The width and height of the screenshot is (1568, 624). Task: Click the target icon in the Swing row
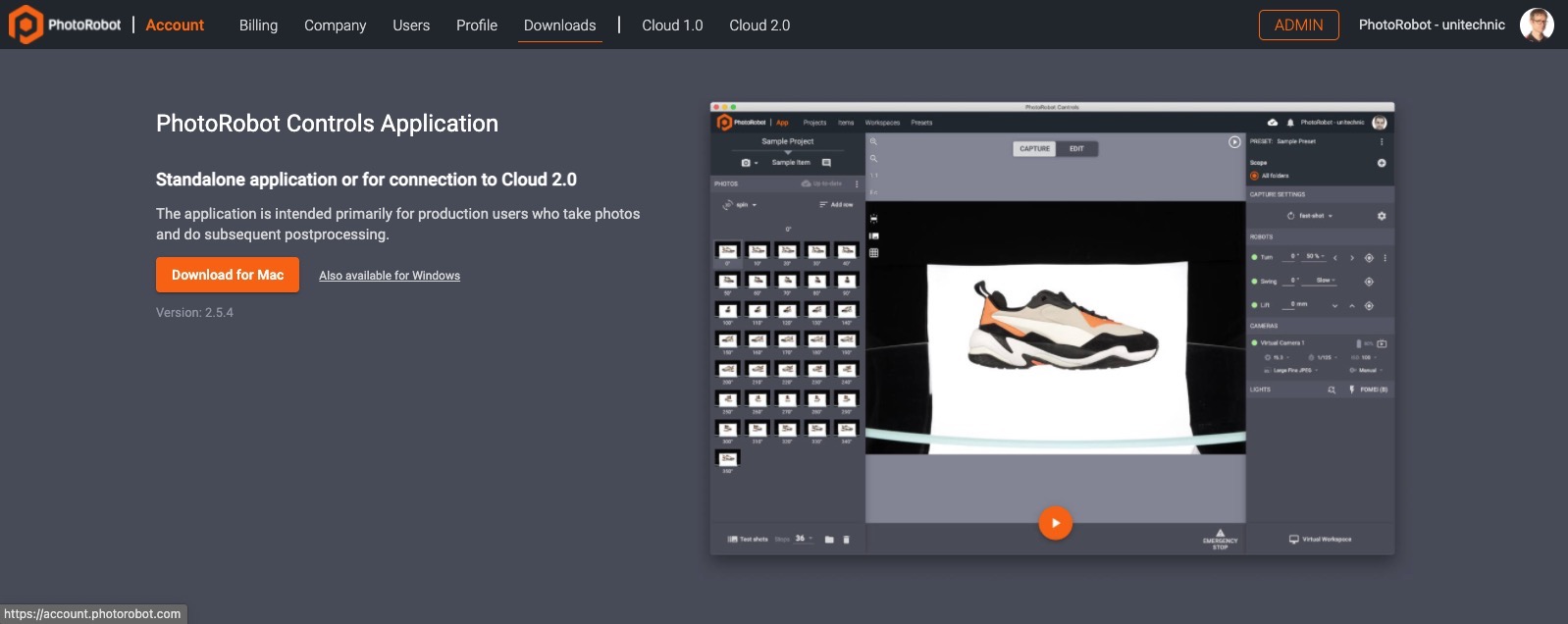click(x=1369, y=282)
